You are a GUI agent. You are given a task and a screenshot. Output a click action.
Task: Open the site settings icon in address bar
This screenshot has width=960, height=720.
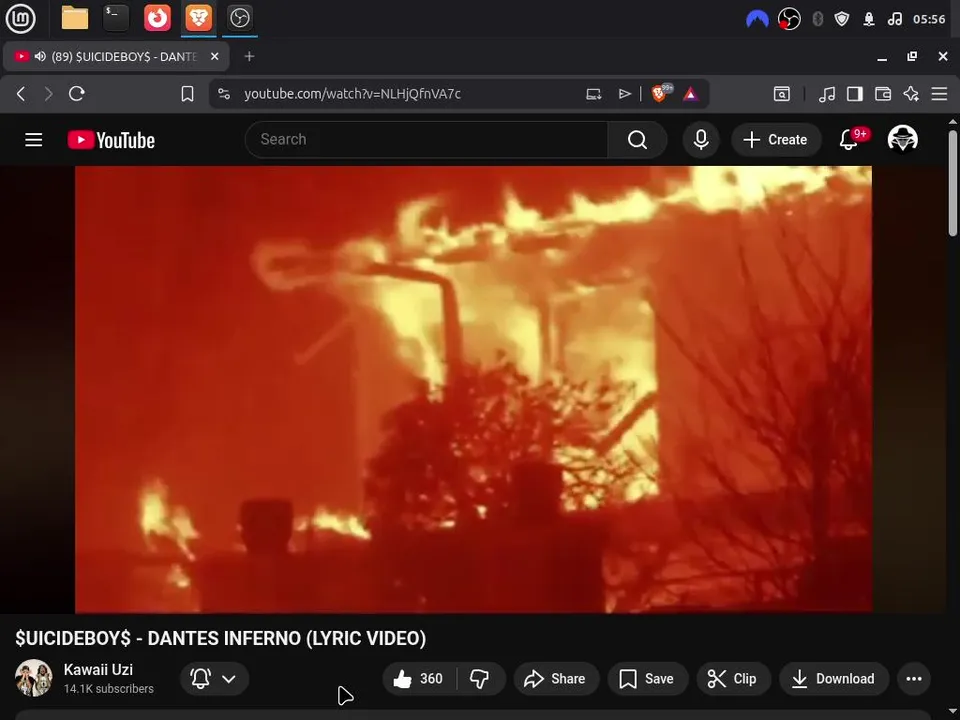[224, 94]
